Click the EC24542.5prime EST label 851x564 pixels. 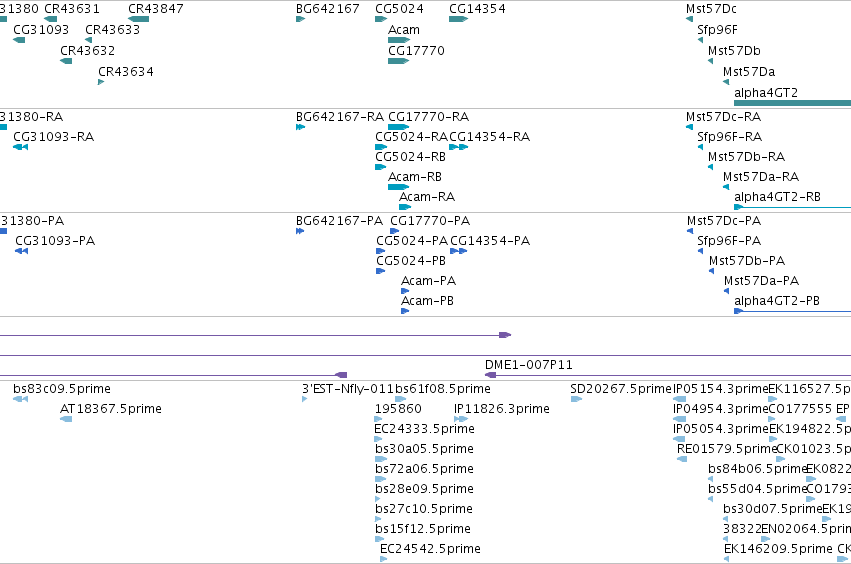(x=430, y=549)
